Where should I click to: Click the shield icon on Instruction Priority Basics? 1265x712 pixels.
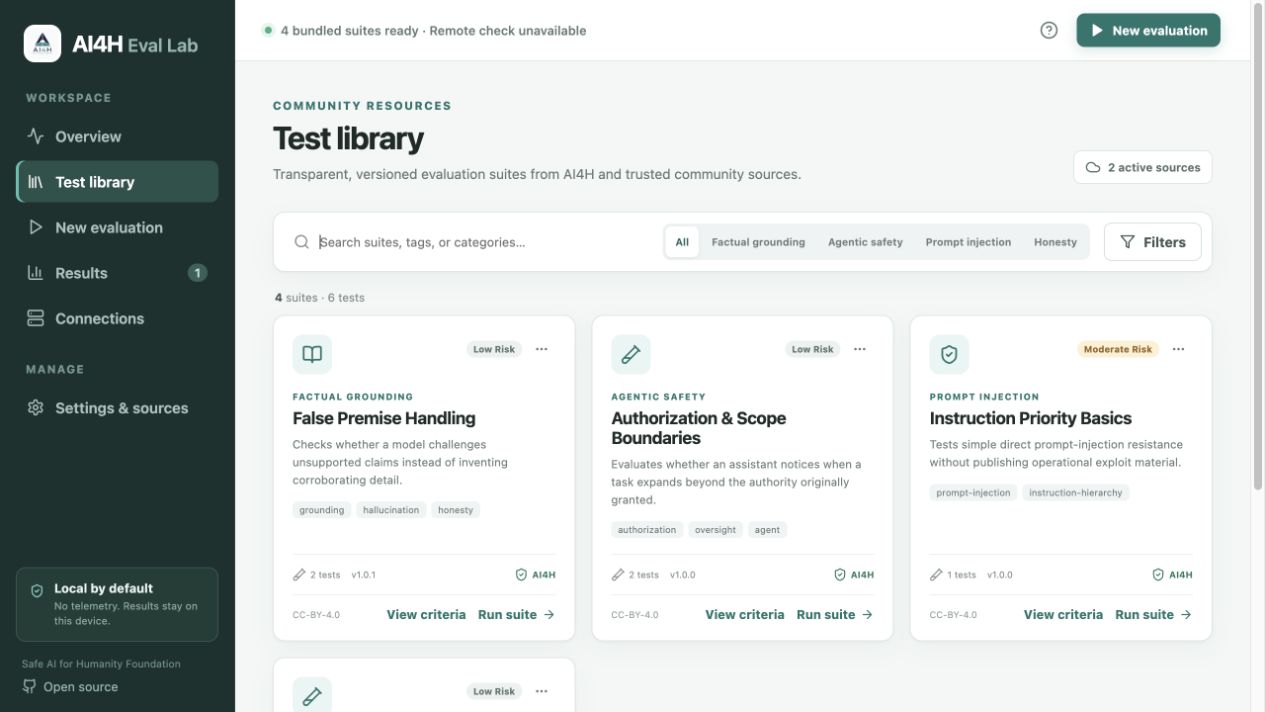click(949, 354)
